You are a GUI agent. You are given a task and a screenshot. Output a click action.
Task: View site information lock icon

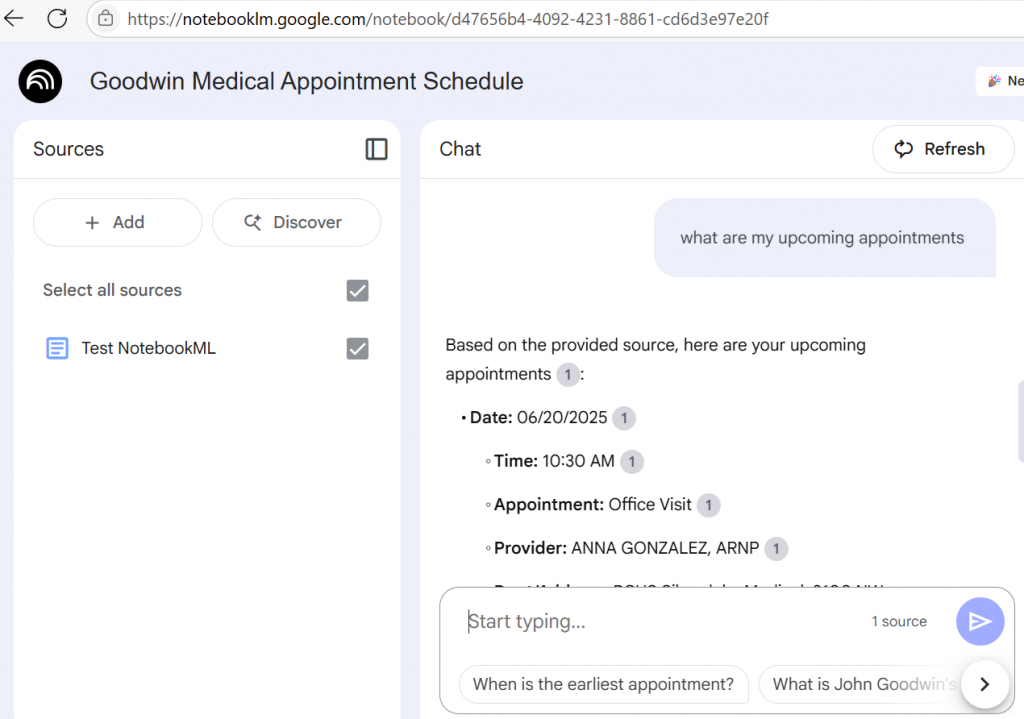[x=106, y=19]
